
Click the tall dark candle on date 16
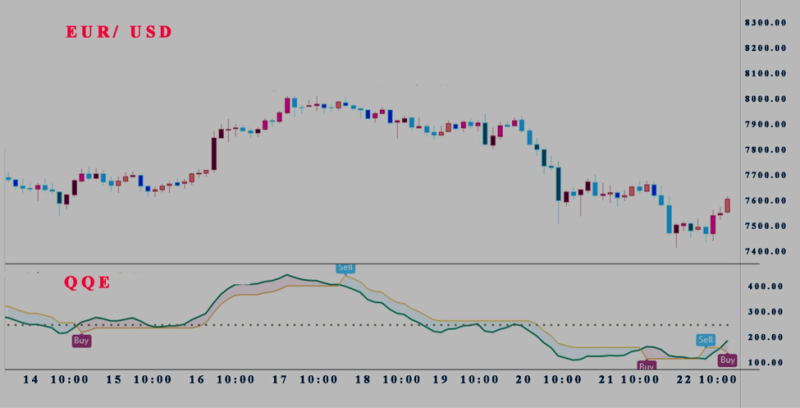click(214, 152)
